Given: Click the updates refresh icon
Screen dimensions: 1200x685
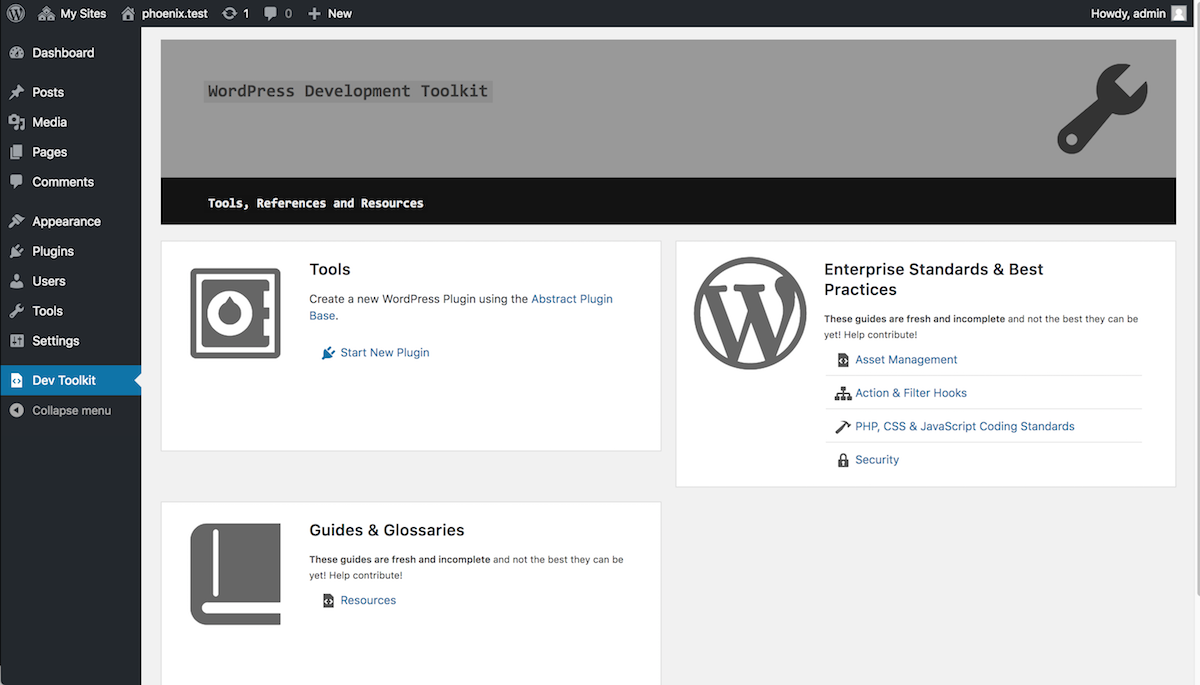Looking at the screenshot, I should 230,13.
